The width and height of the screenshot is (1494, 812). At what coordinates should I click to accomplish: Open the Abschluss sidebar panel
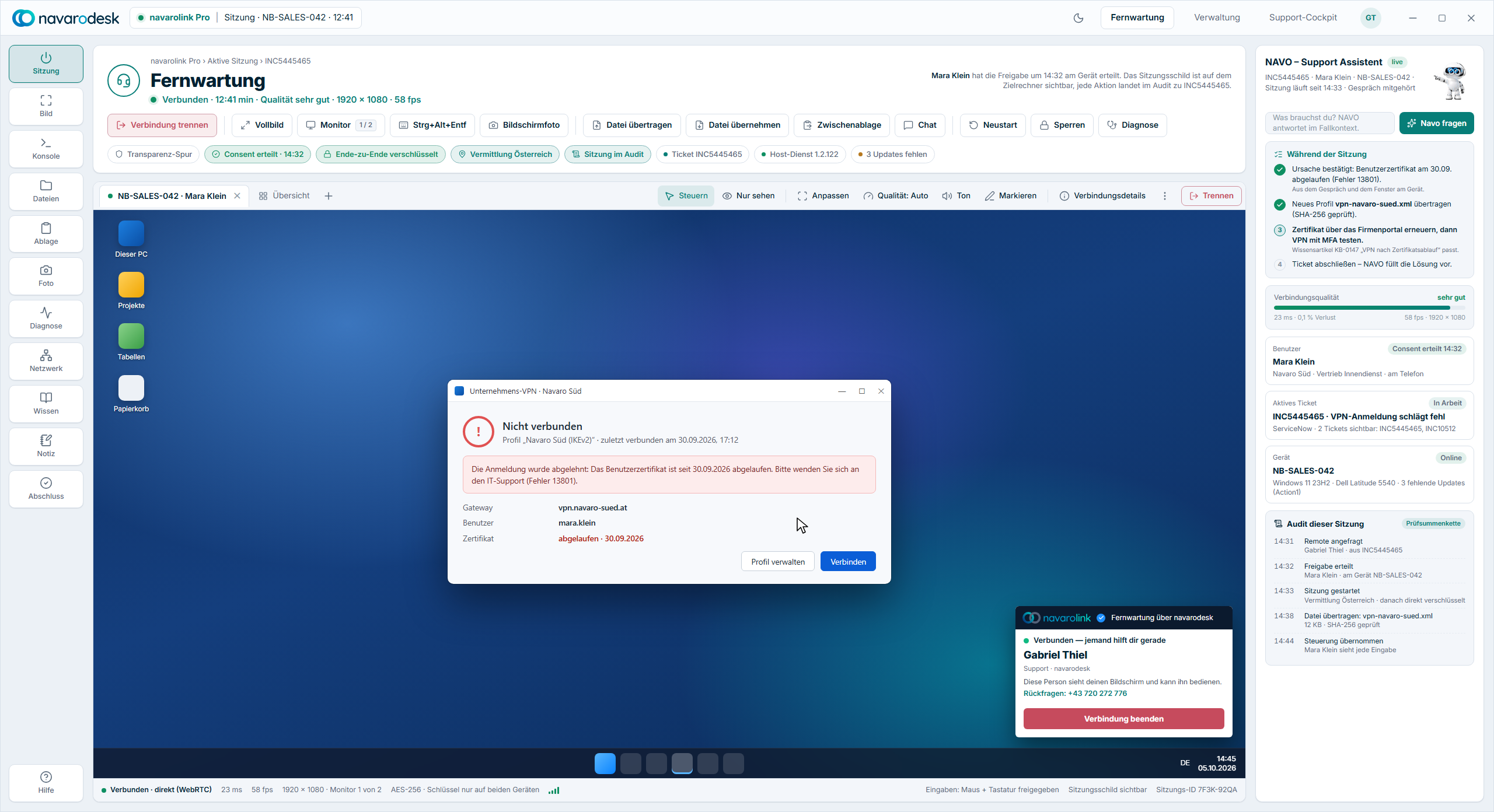46,489
